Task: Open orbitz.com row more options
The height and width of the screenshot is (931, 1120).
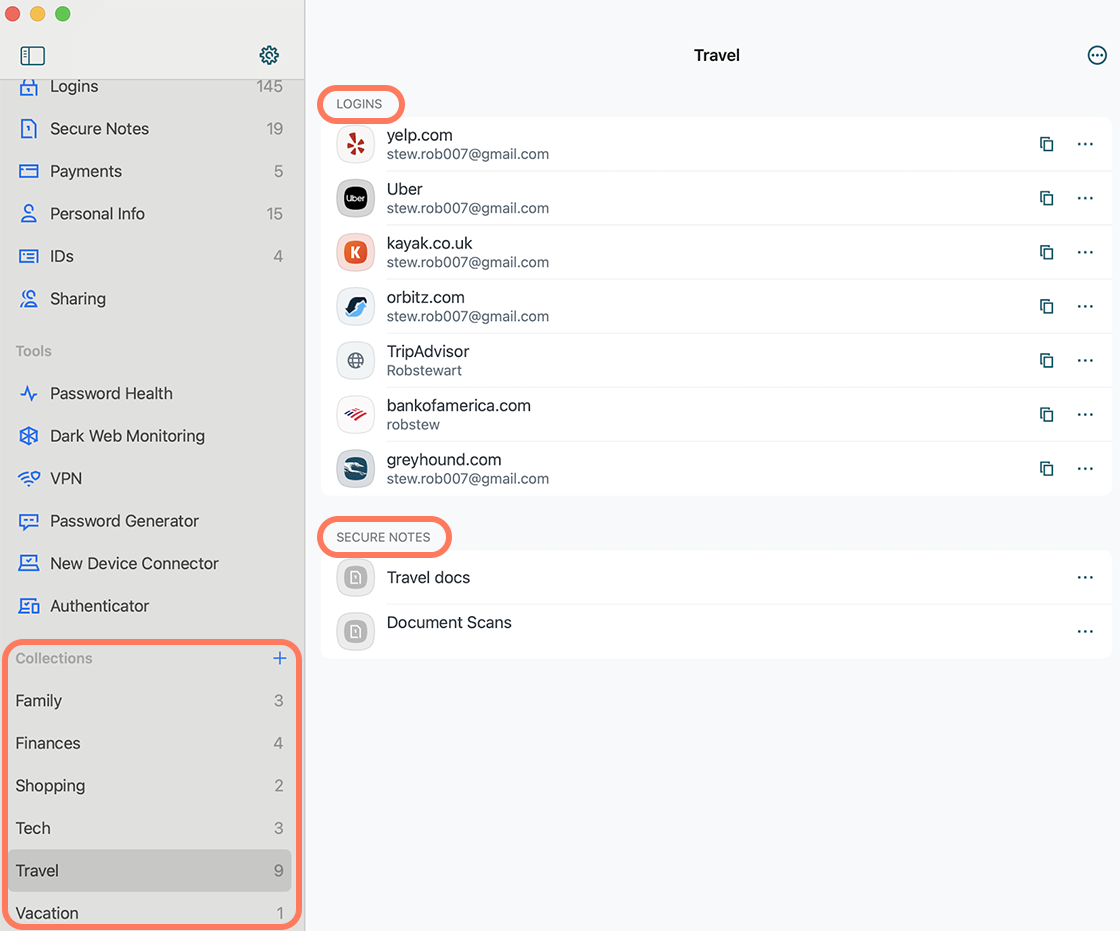Action: (1084, 307)
